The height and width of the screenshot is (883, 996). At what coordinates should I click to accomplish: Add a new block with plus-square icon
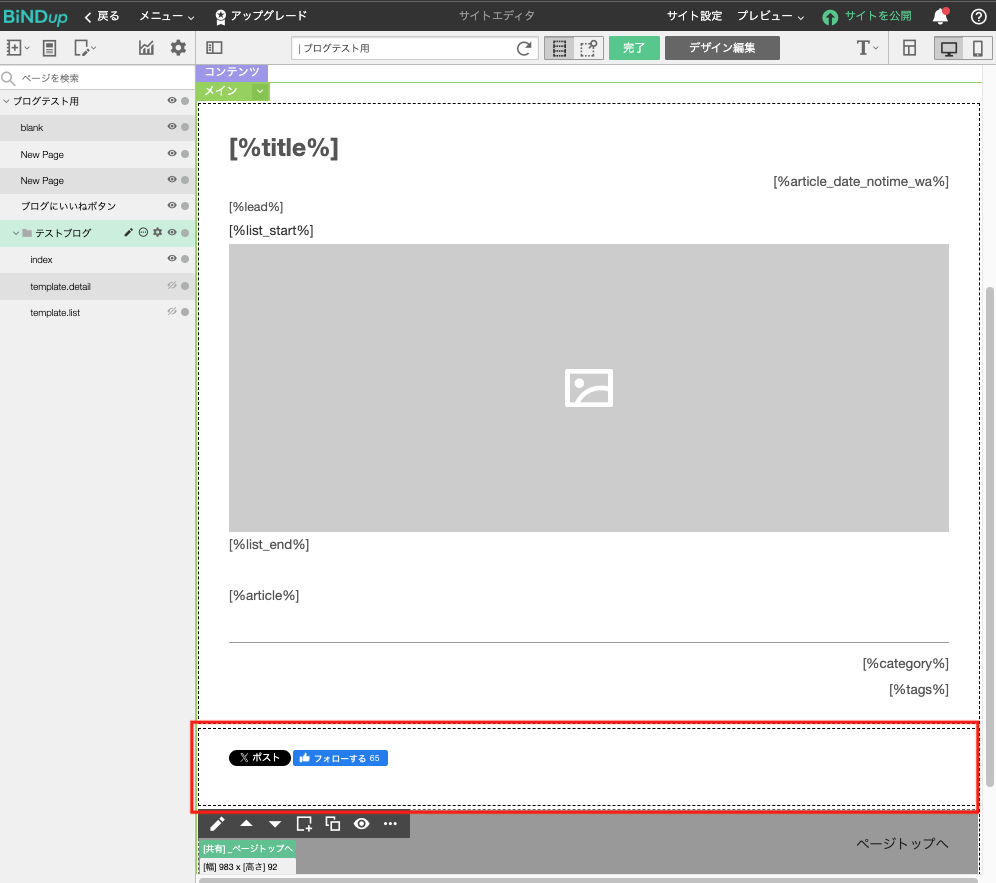(x=304, y=824)
